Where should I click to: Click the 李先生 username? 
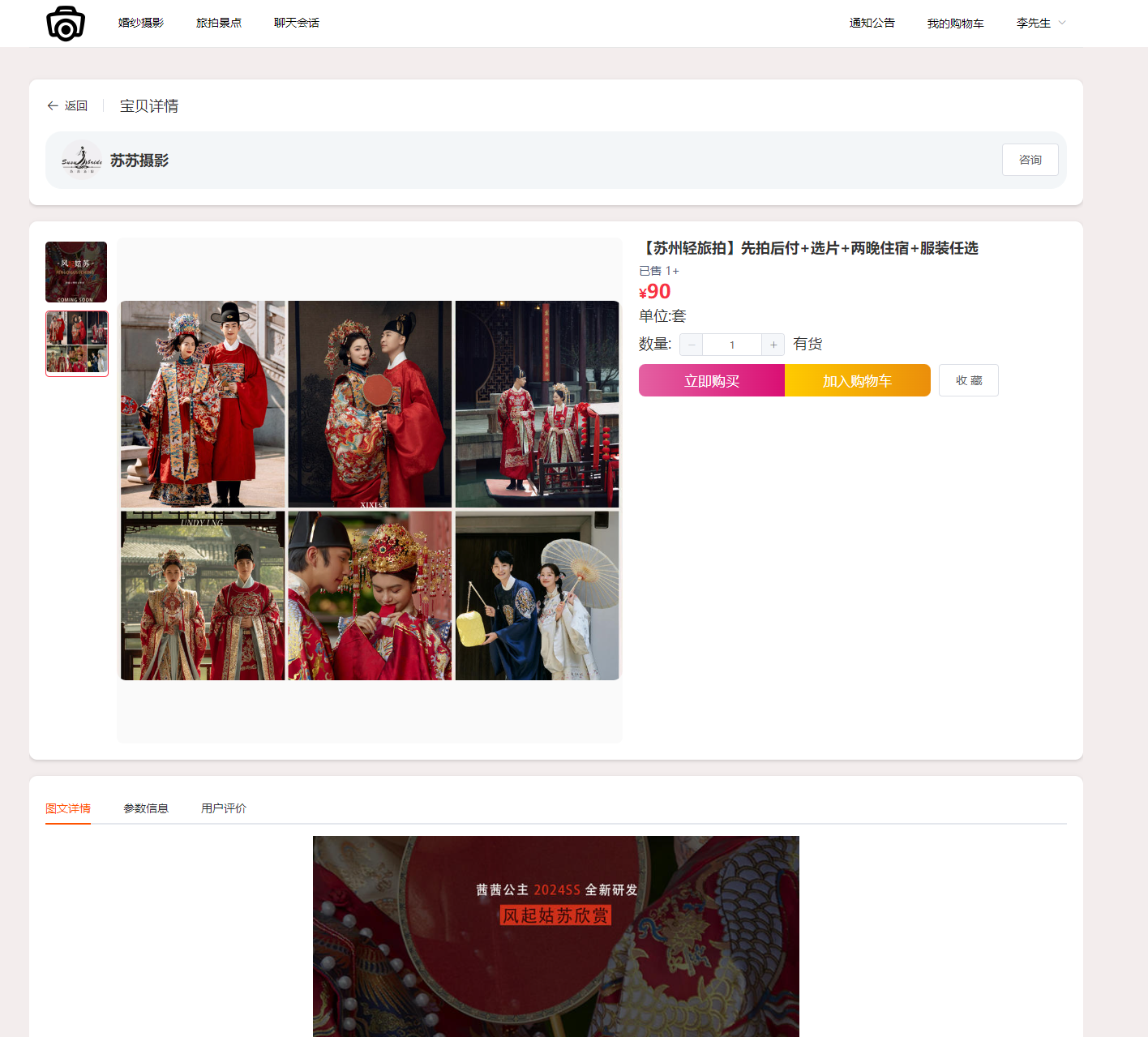1034,24
